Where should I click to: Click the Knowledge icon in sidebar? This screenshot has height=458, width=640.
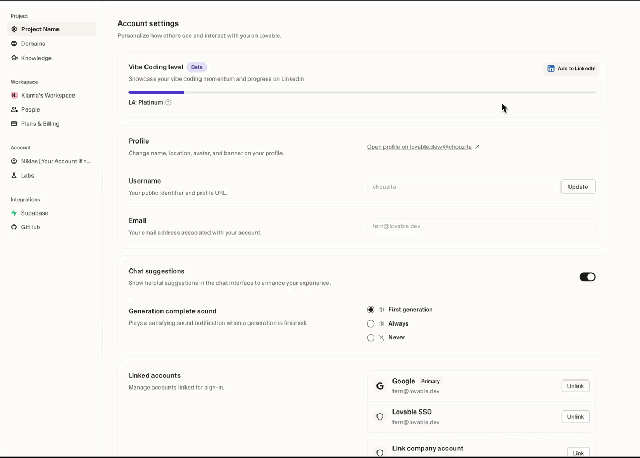tap(14, 58)
